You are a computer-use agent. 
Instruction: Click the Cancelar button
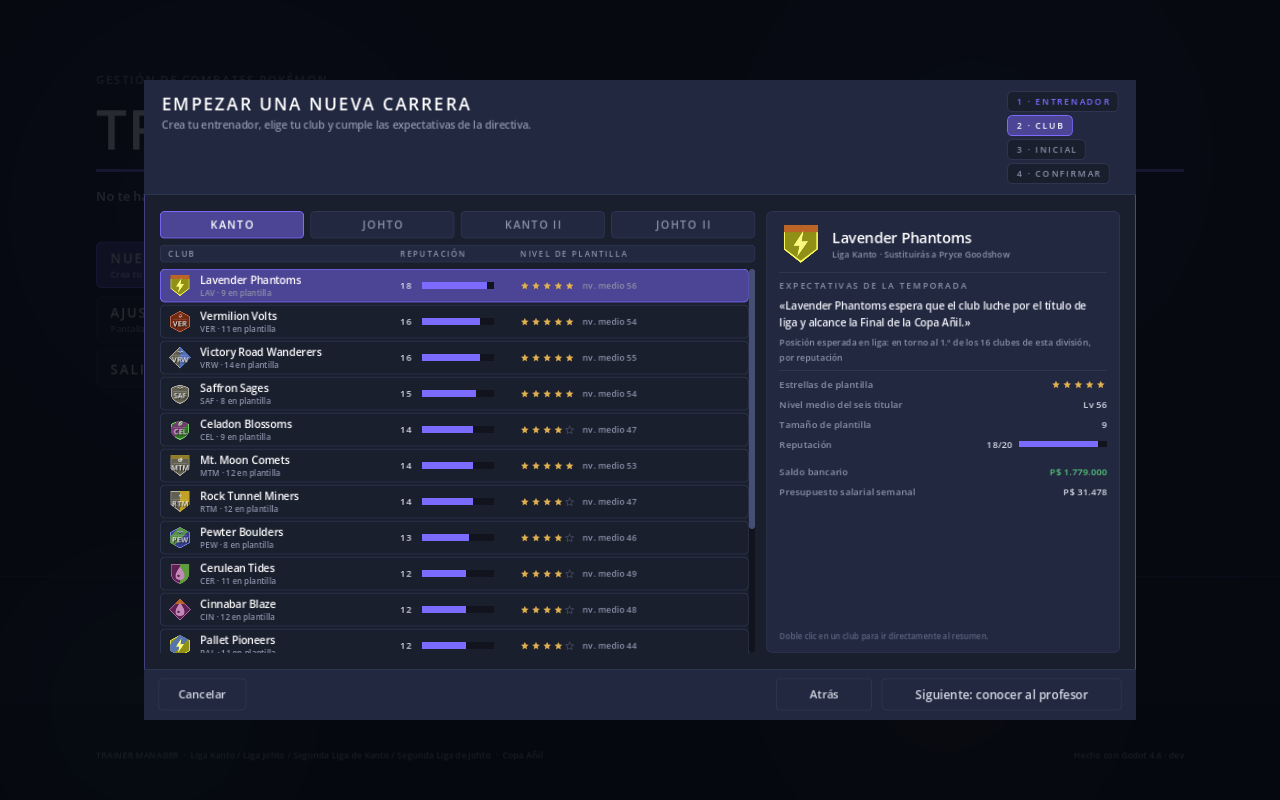coord(202,694)
